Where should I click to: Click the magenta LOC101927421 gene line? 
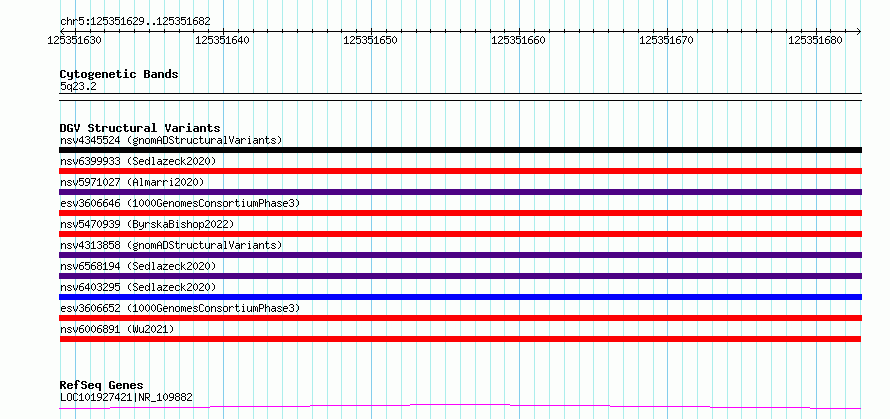click(x=460, y=406)
